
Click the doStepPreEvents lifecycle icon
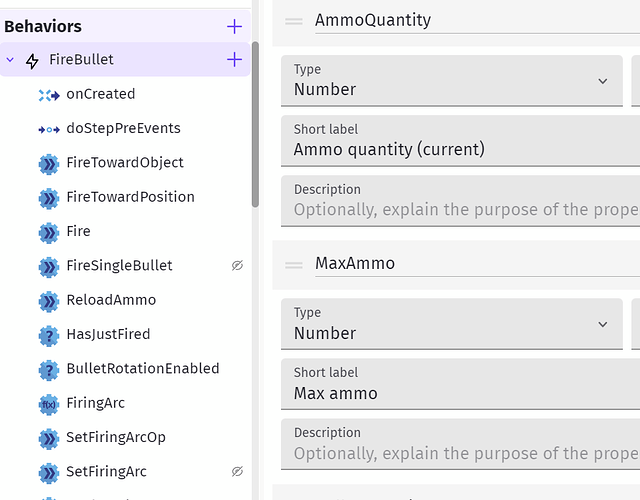point(49,129)
